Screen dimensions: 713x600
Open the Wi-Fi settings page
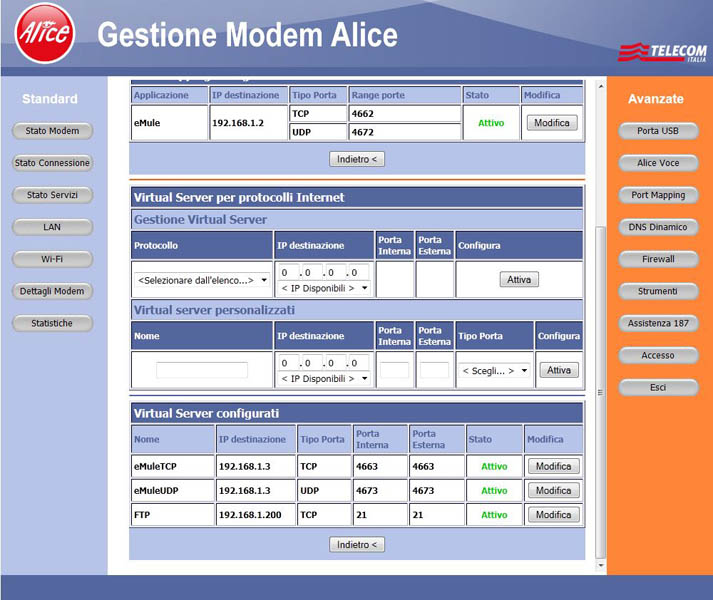pos(52,259)
